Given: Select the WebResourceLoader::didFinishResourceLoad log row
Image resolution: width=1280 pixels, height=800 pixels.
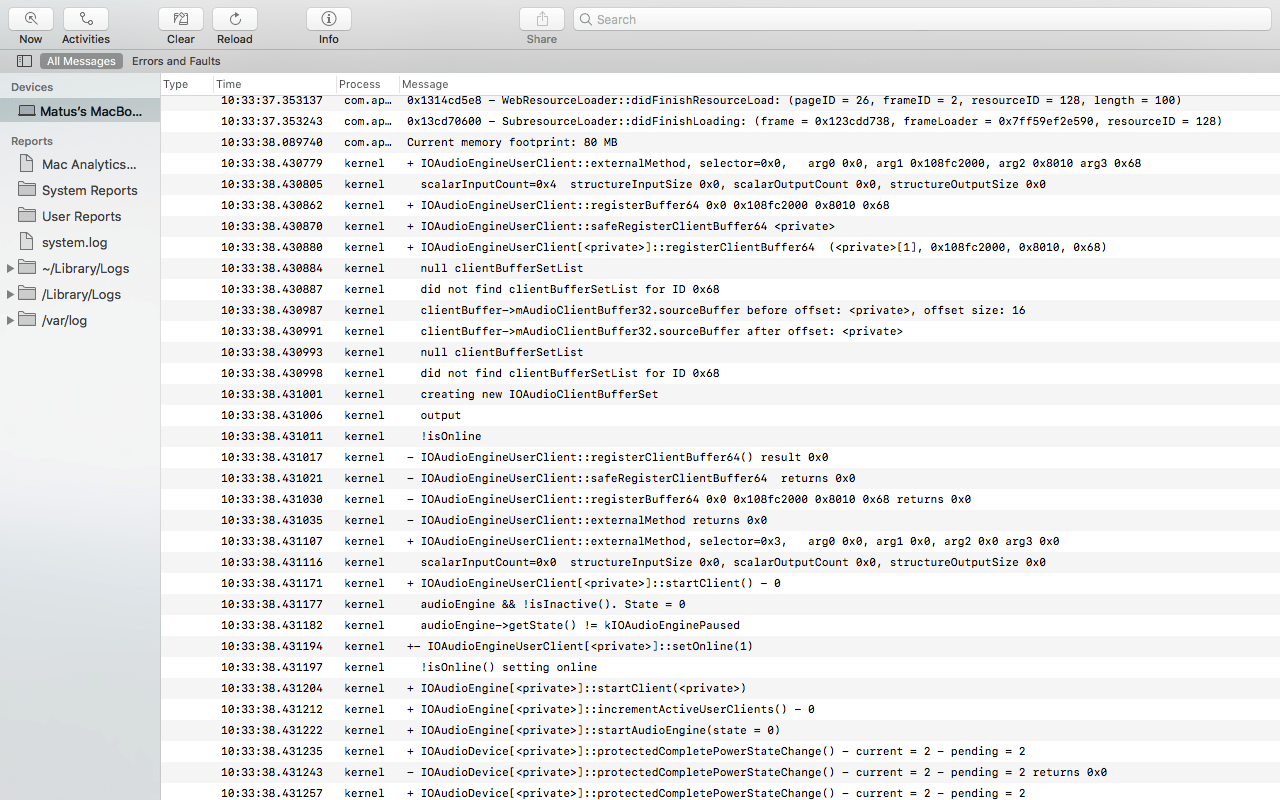Looking at the screenshot, I should [x=720, y=100].
